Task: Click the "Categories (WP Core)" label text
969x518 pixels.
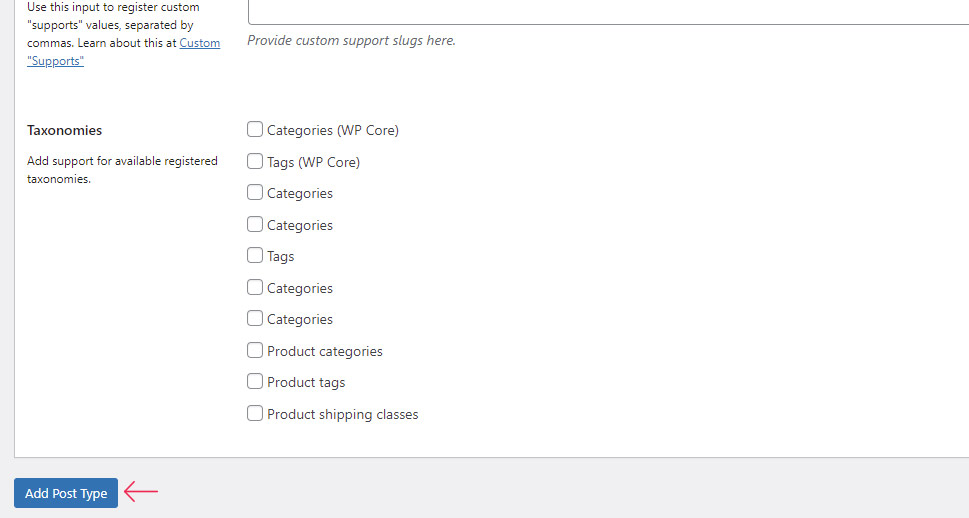Action: coord(332,130)
